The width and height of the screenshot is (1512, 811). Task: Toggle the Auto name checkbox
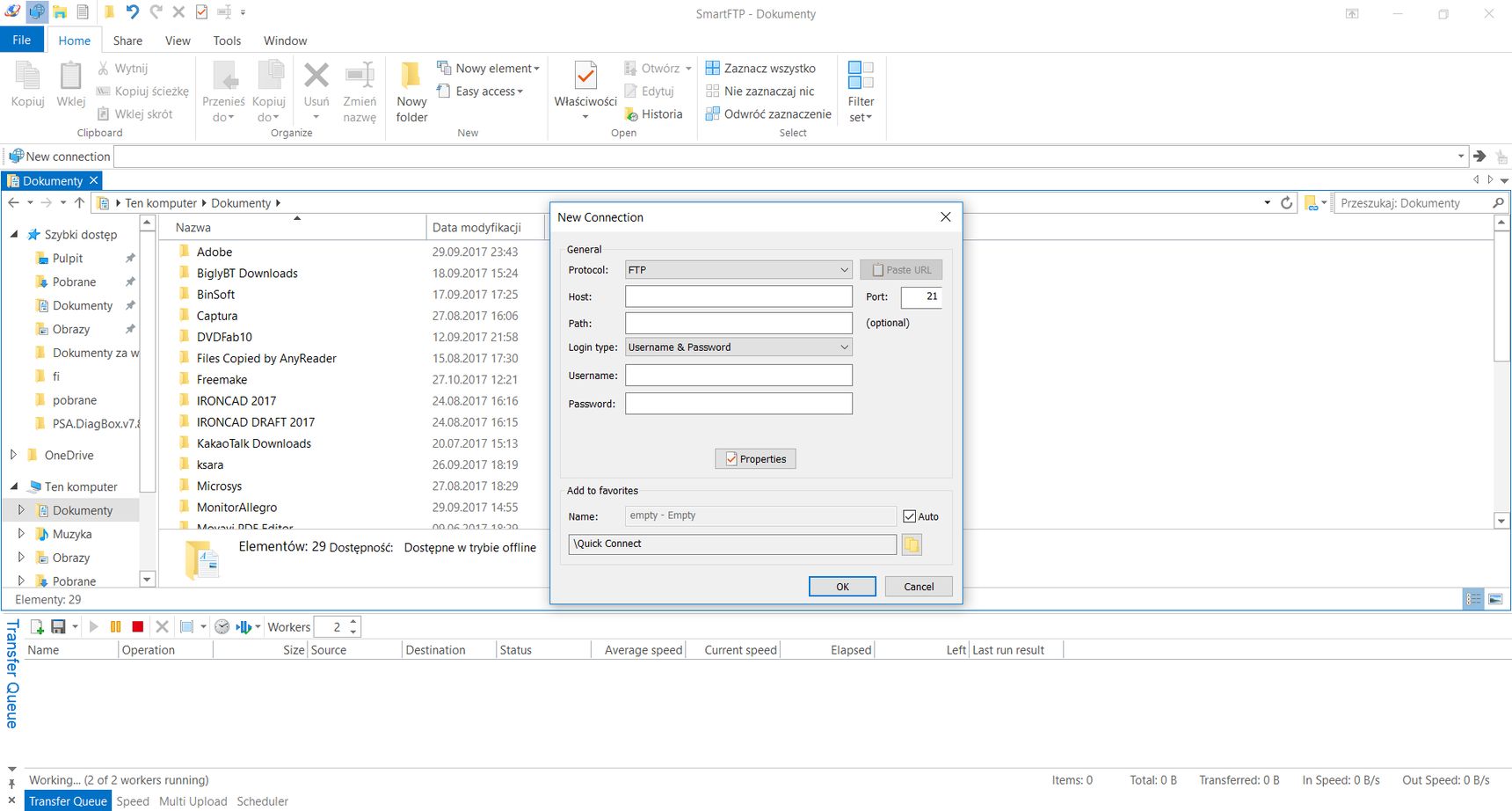click(910, 516)
